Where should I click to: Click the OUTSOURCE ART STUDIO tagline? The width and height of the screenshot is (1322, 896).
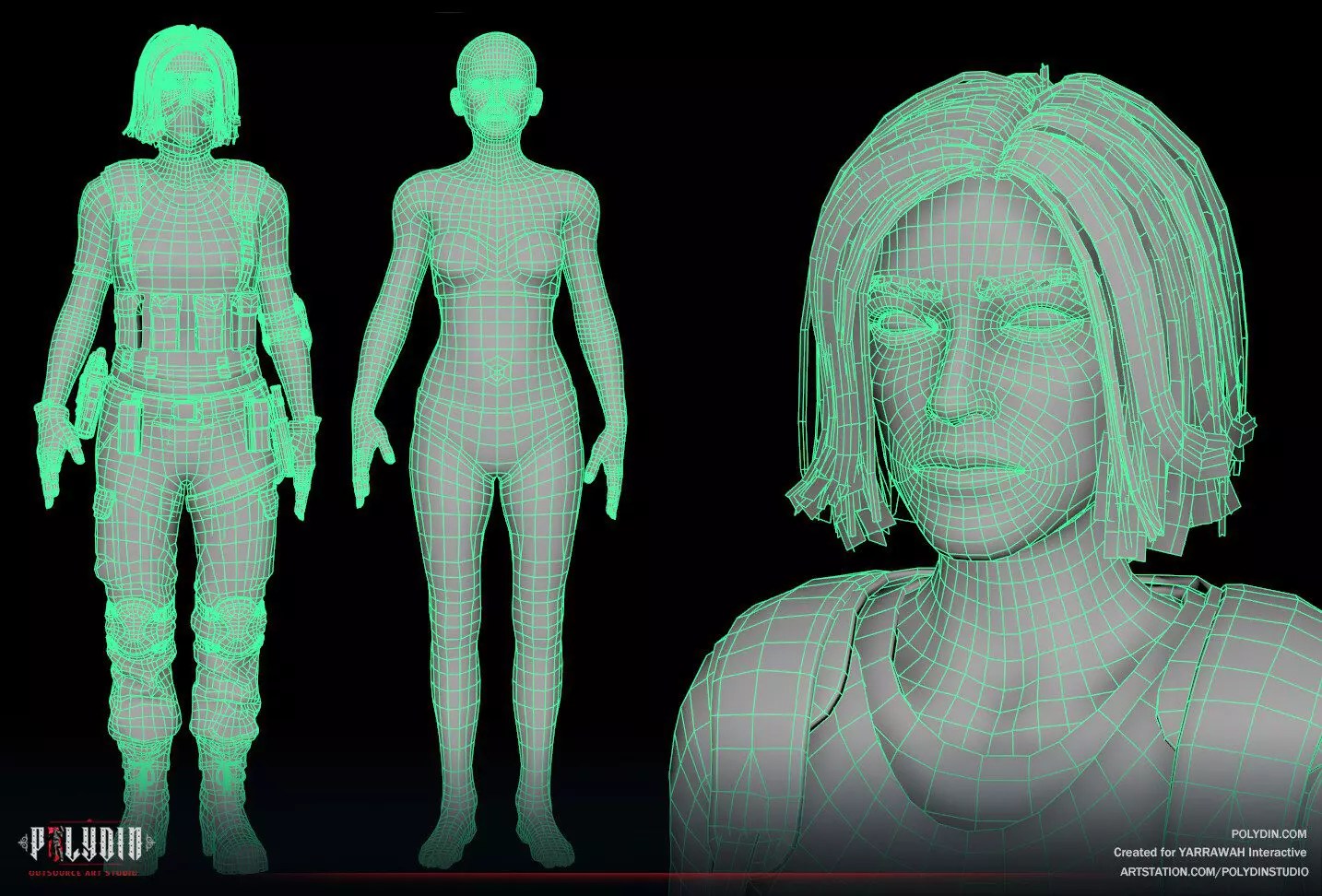pos(83,873)
